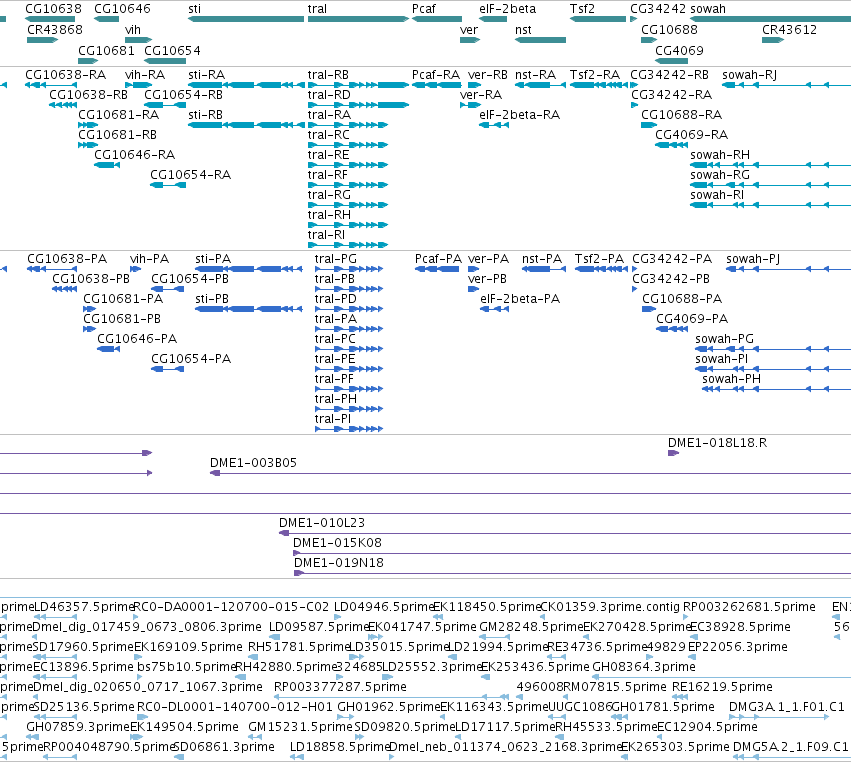The image size is (851, 762).
Task: Select the Tsf2 gene span bar
Action: 598,19
